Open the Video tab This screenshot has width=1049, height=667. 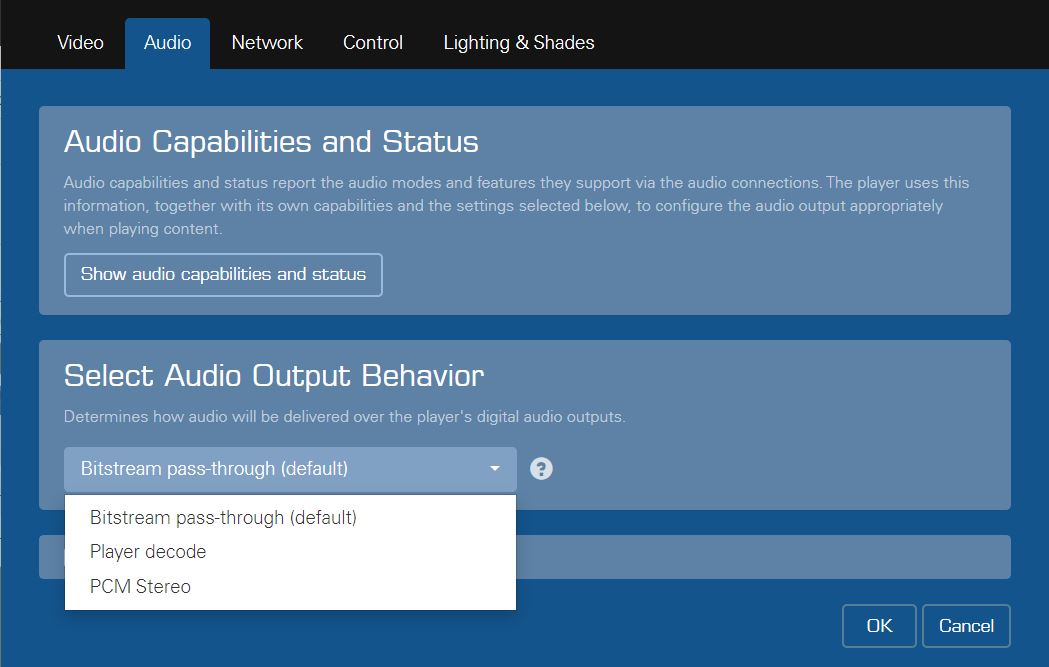[x=80, y=43]
